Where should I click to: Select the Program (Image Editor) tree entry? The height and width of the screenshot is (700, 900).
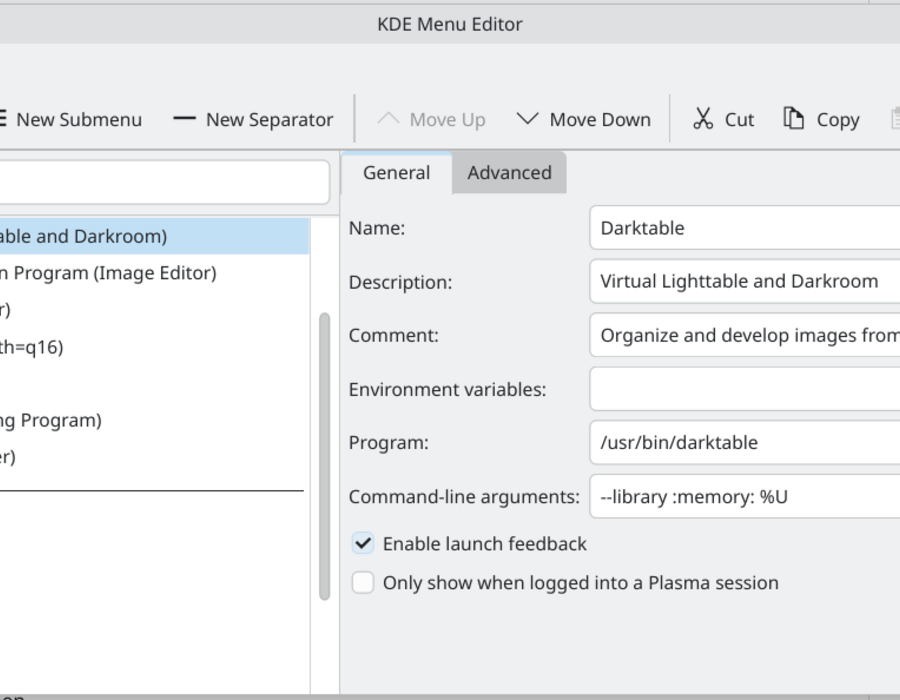[154, 273]
